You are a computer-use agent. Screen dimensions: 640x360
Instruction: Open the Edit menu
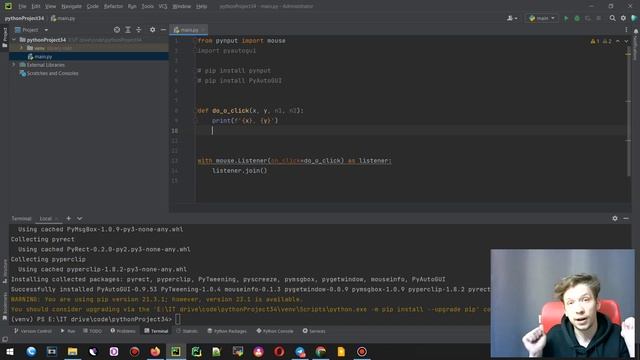pyautogui.click(x=36, y=6)
